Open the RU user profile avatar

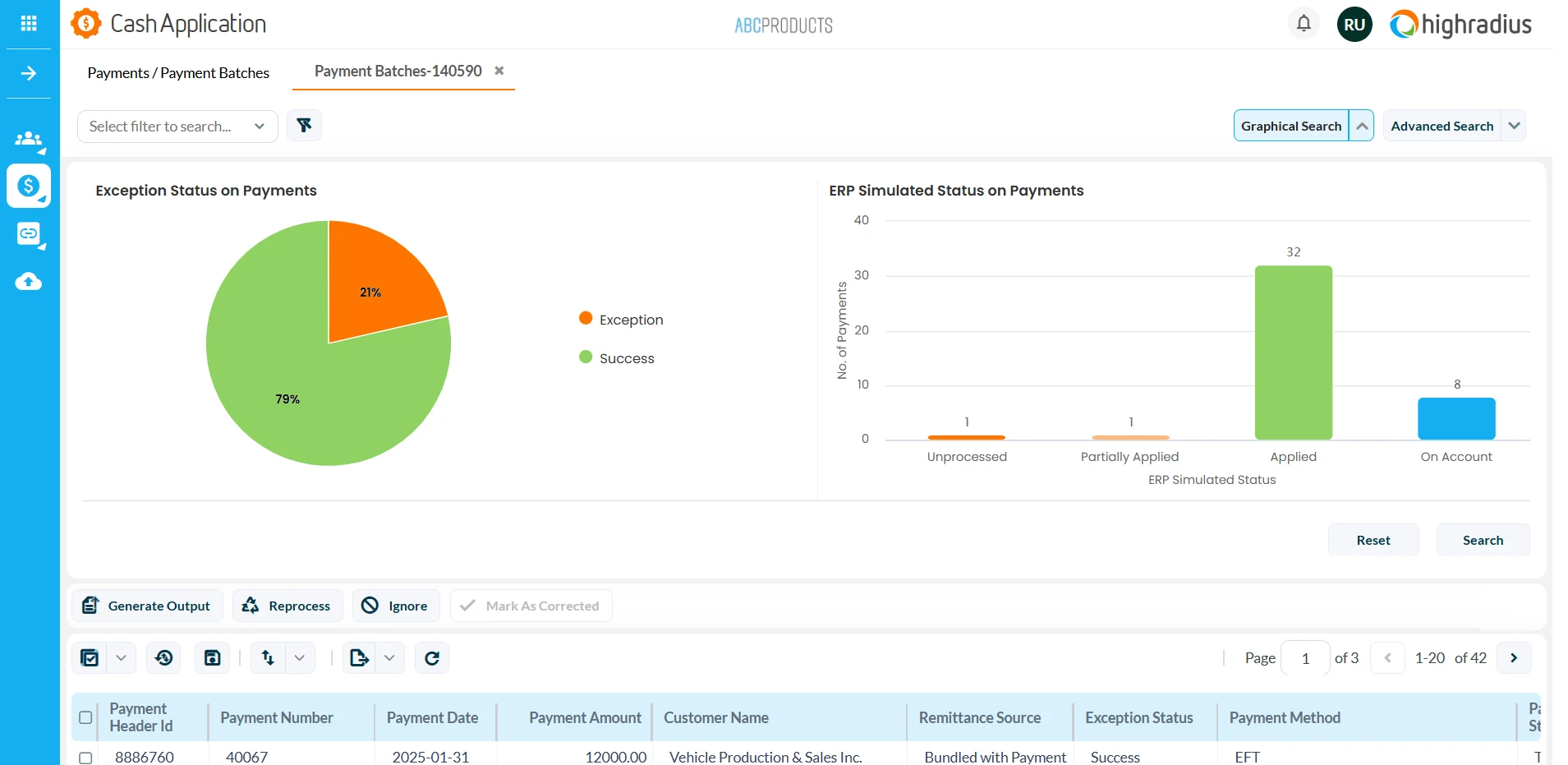click(1354, 25)
